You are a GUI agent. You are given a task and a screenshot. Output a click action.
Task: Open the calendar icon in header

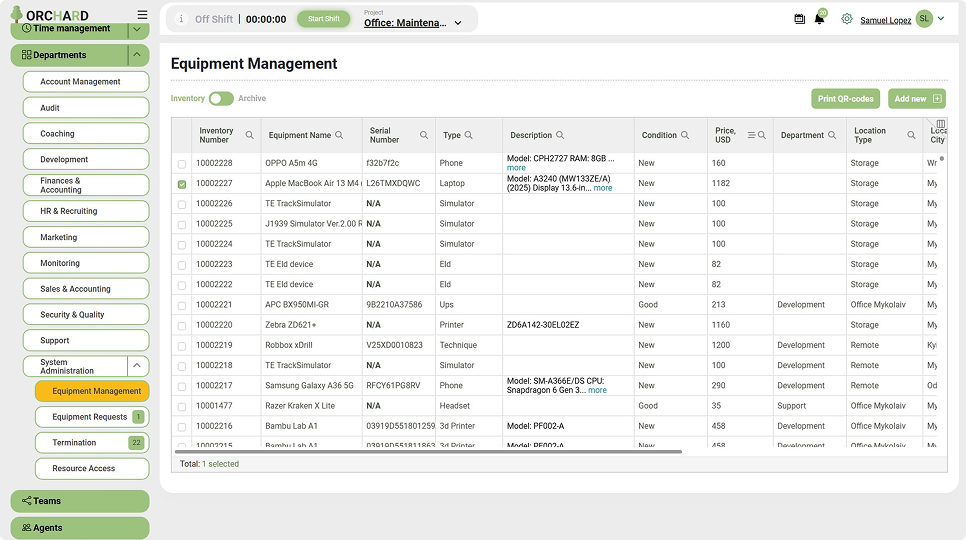coord(800,19)
